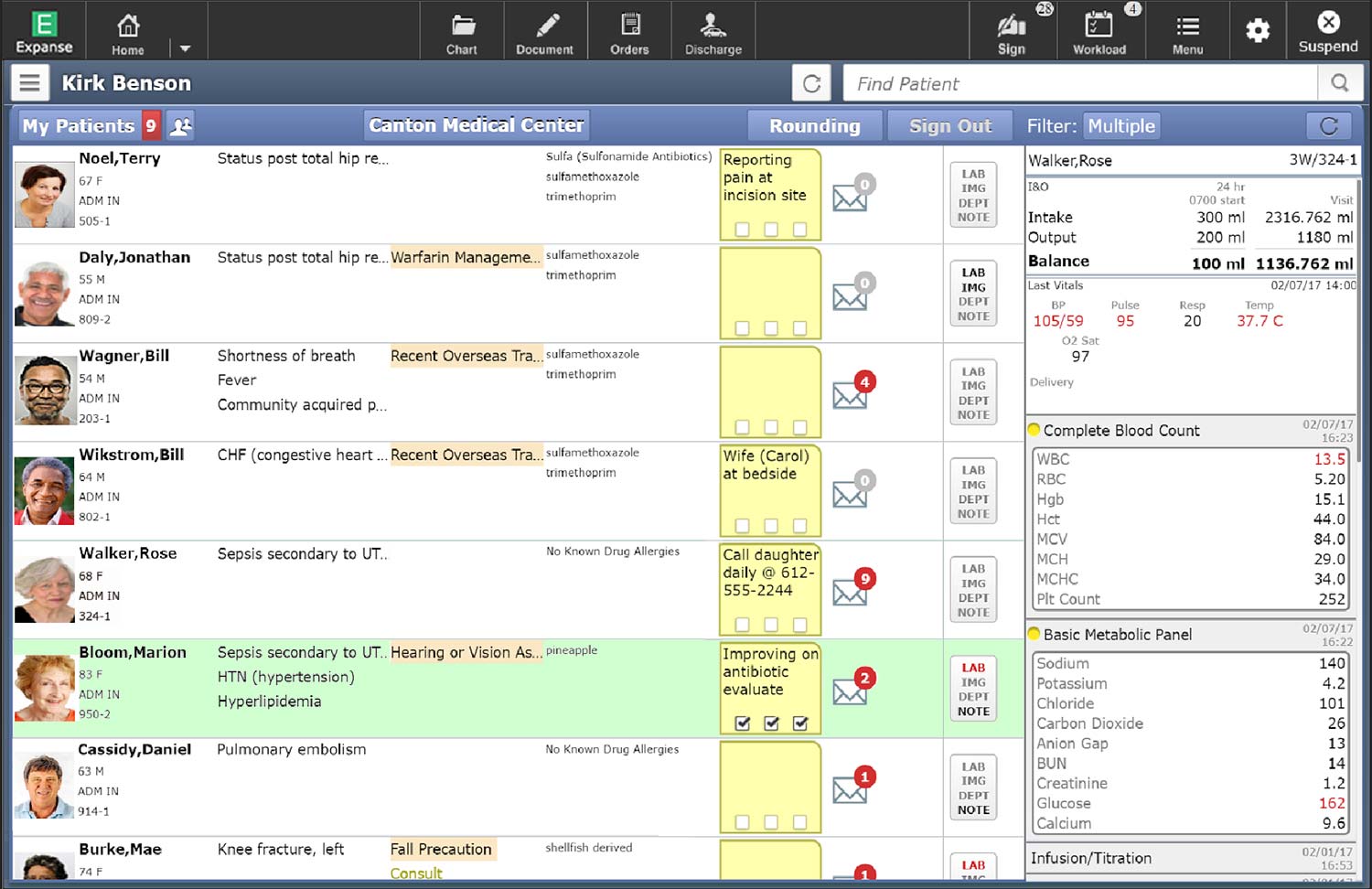This screenshot has width=1372, height=889.
Task: Select patient name Daly,Jonathan
Action: click(134, 257)
